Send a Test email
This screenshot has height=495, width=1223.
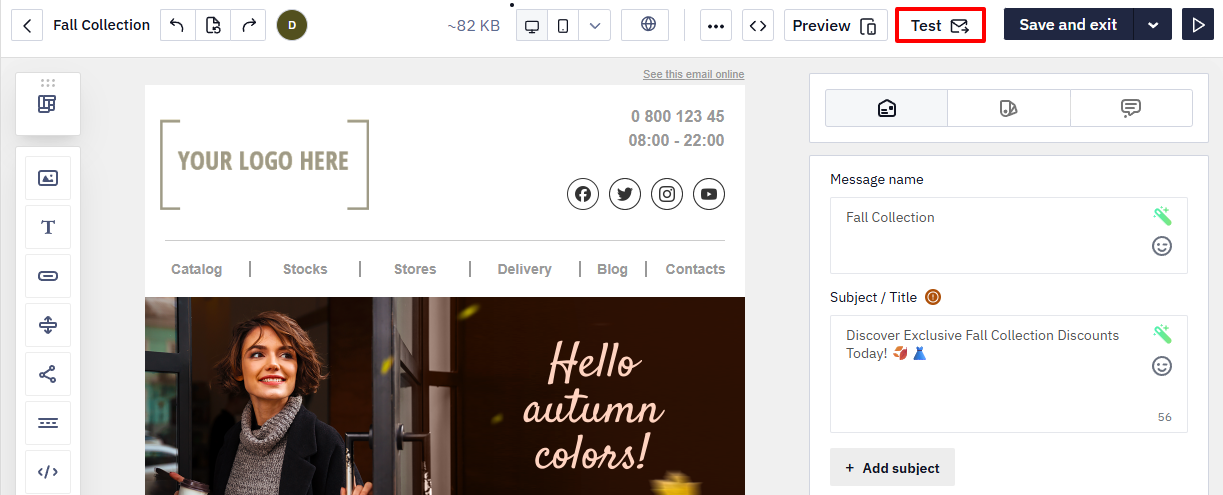pyautogui.click(x=940, y=25)
